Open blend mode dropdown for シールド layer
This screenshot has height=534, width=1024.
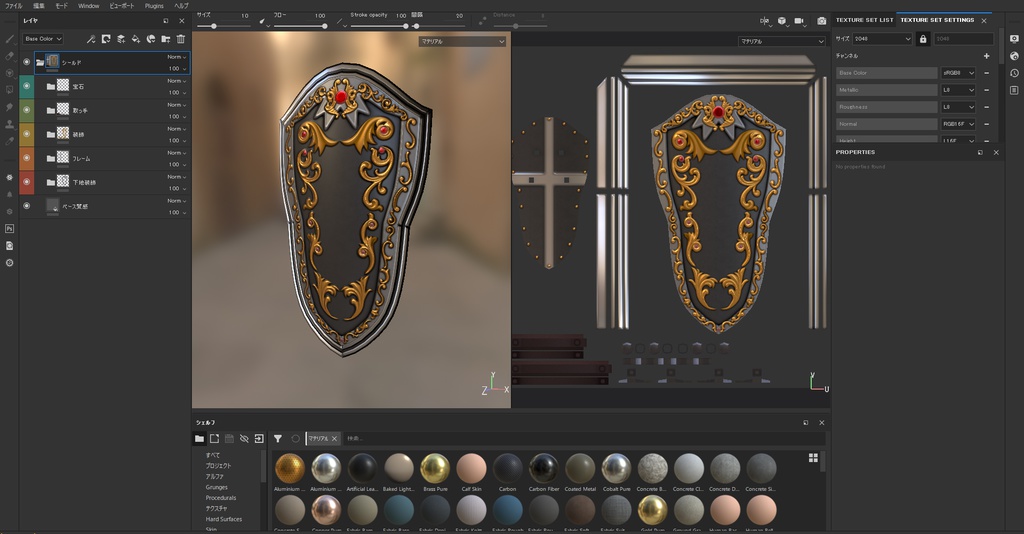click(x=177, y=57)
